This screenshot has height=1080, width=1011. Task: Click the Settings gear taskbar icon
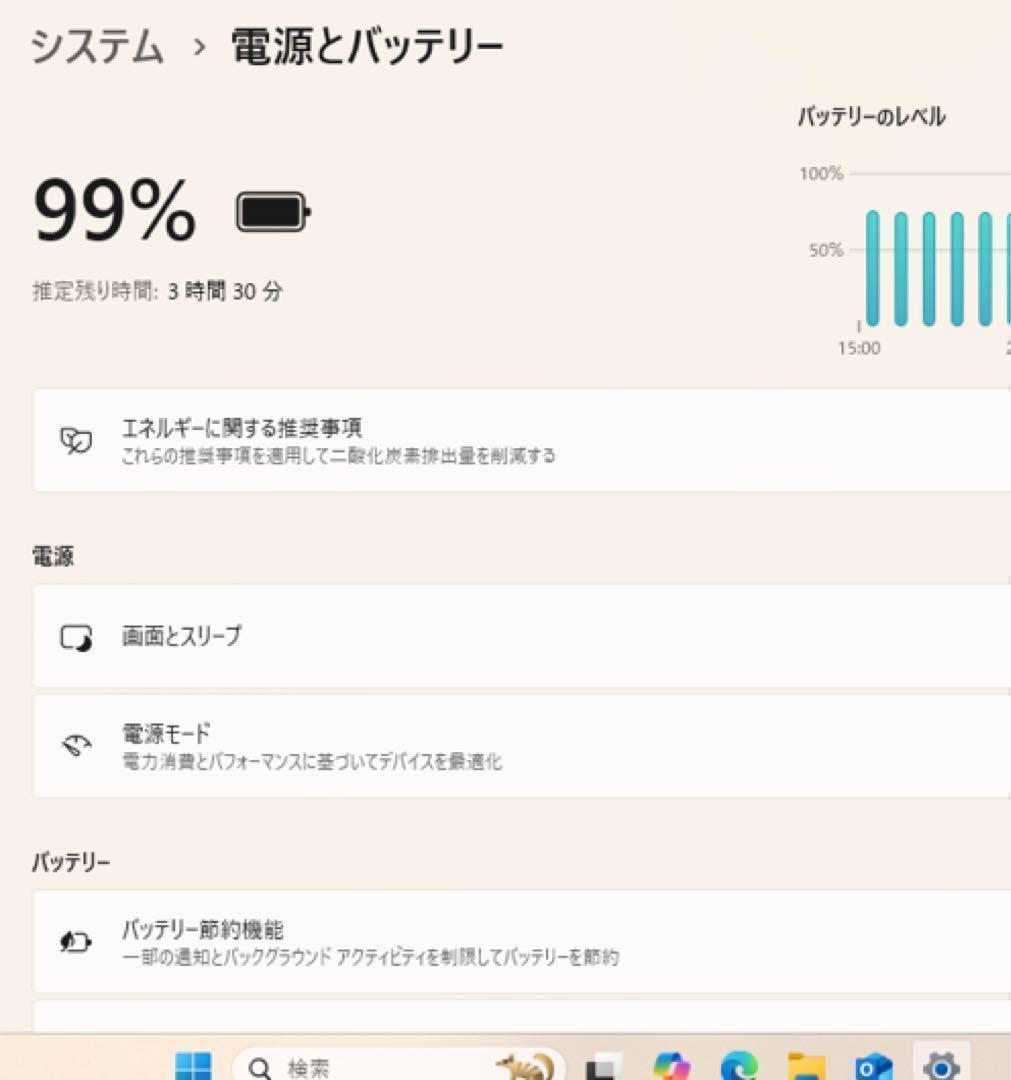[941, 1066]
